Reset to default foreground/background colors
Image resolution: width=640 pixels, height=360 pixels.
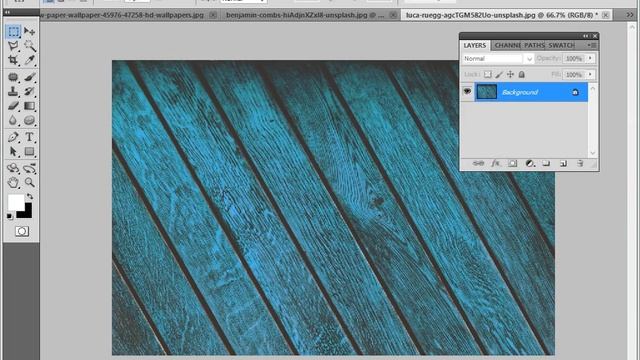(10, 217)
